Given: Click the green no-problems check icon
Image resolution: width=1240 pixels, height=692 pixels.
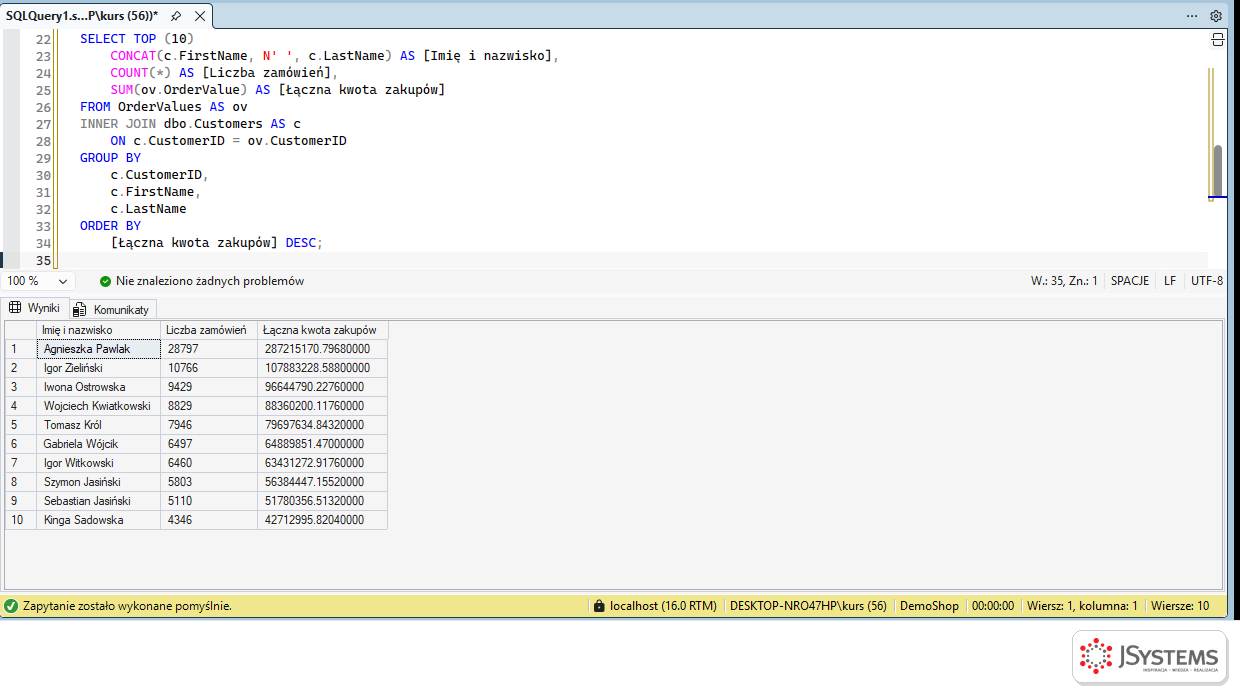Looking at the screenshot, I should (x=105, y=281).
